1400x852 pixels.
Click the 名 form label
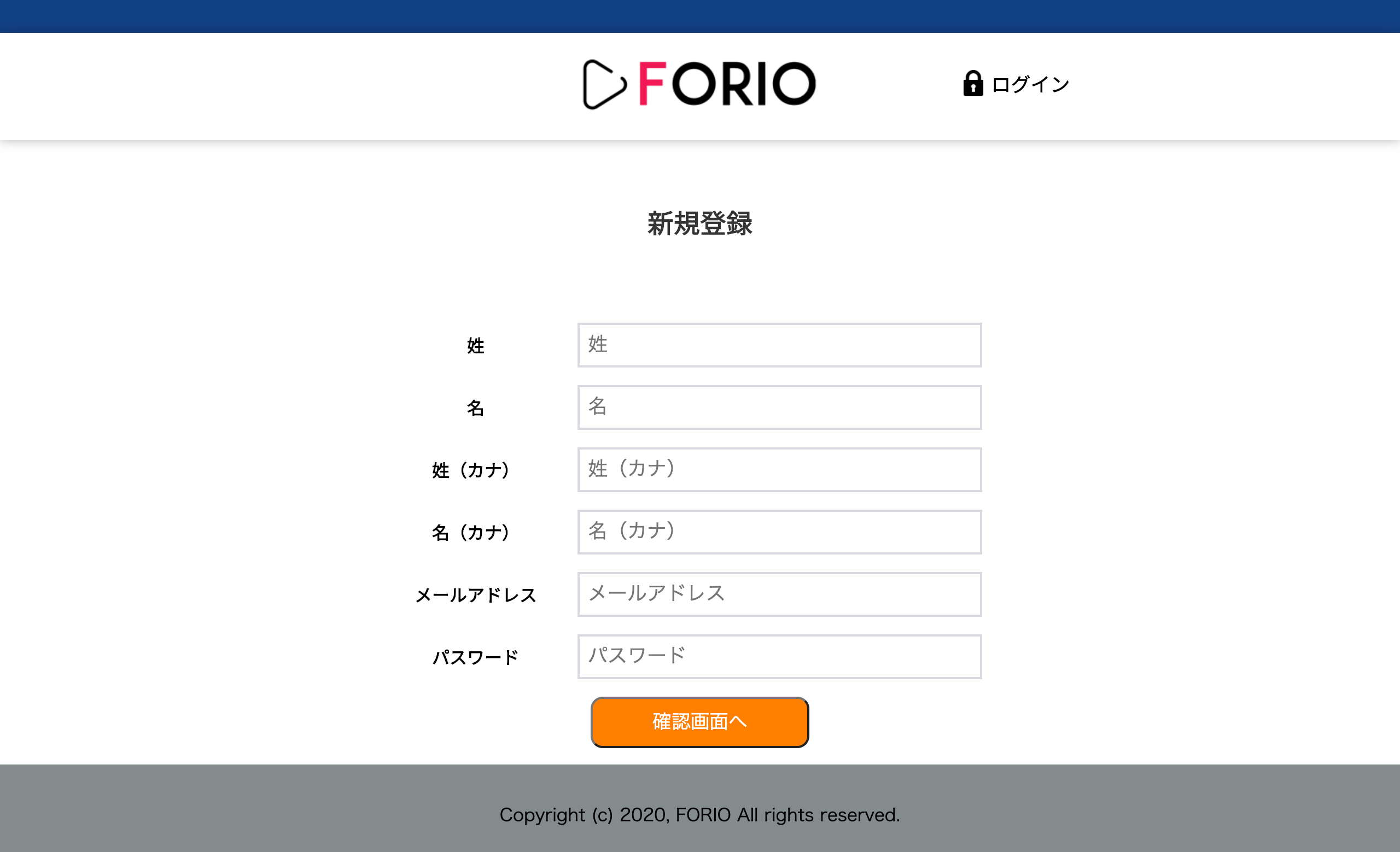coord(477,409)
